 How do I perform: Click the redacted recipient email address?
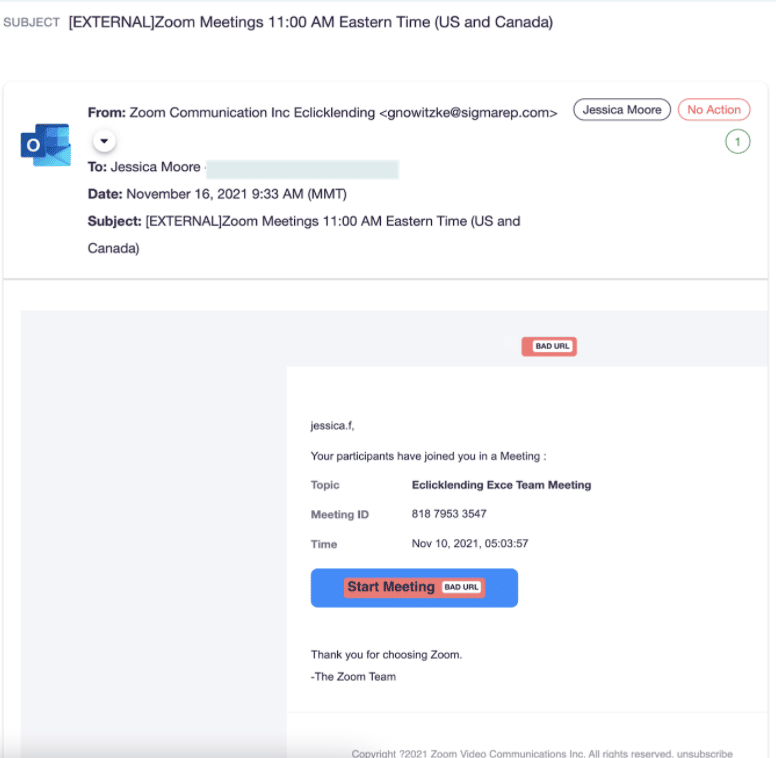point(302,169)
